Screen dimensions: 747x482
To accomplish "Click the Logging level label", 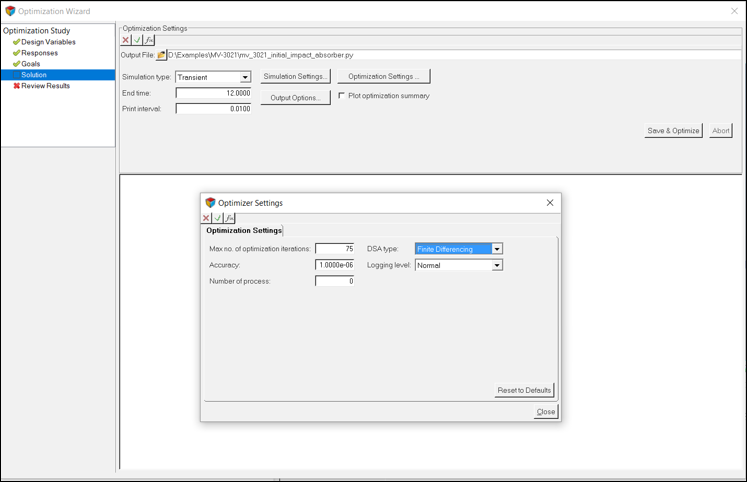I will pyautogui.click(x=388, y=265).
